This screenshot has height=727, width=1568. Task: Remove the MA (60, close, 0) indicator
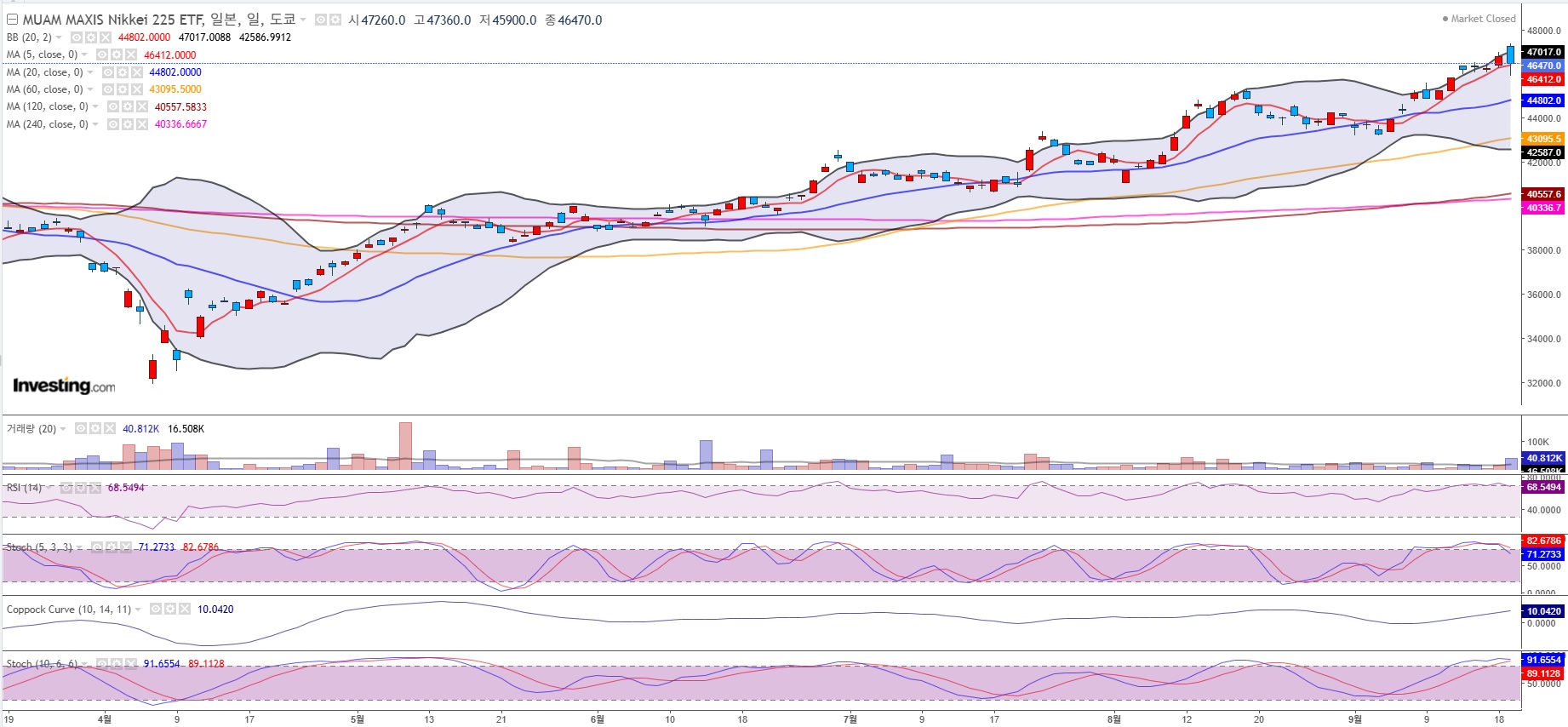pos(137,89)
